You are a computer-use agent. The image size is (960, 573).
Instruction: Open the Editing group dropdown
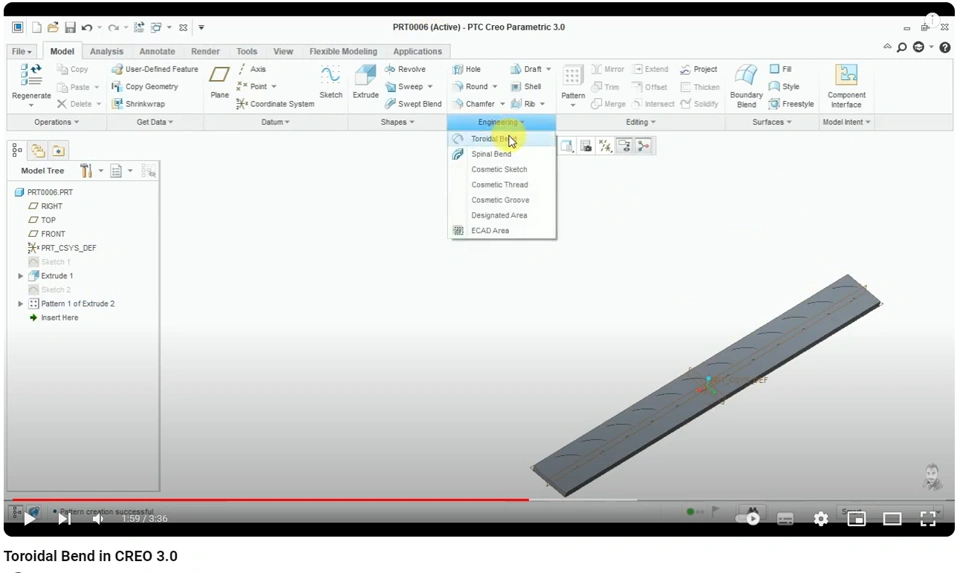(640, 122)
